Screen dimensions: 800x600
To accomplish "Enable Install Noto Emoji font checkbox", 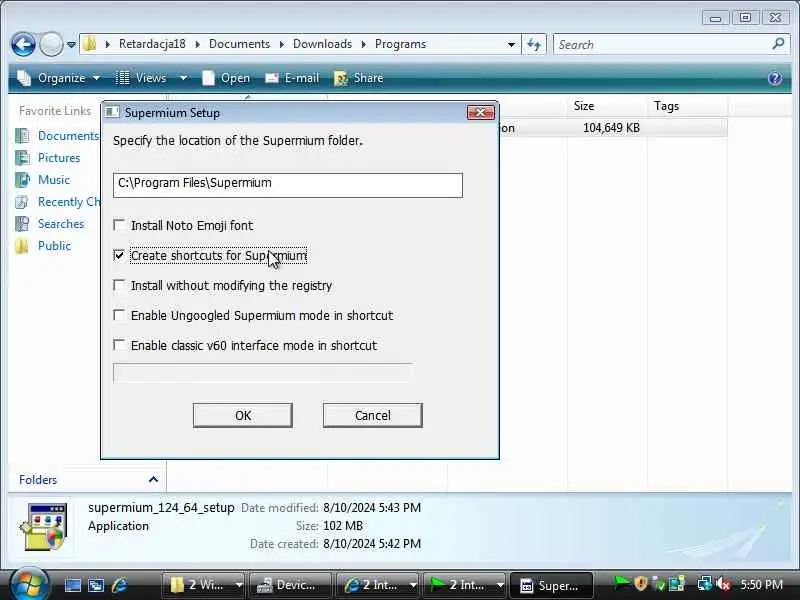I will (x=119, y=225).
